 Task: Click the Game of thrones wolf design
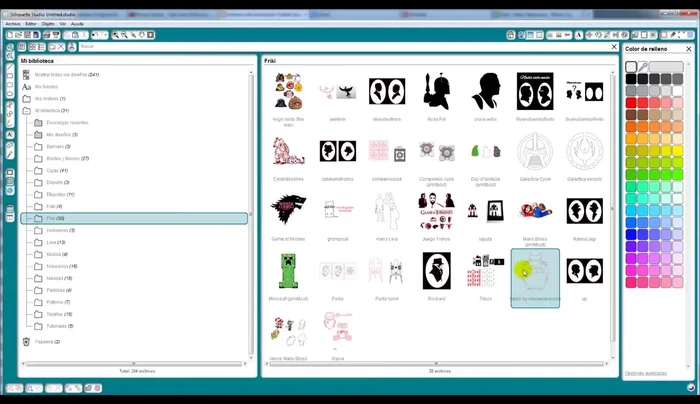(x=288, y=208)
